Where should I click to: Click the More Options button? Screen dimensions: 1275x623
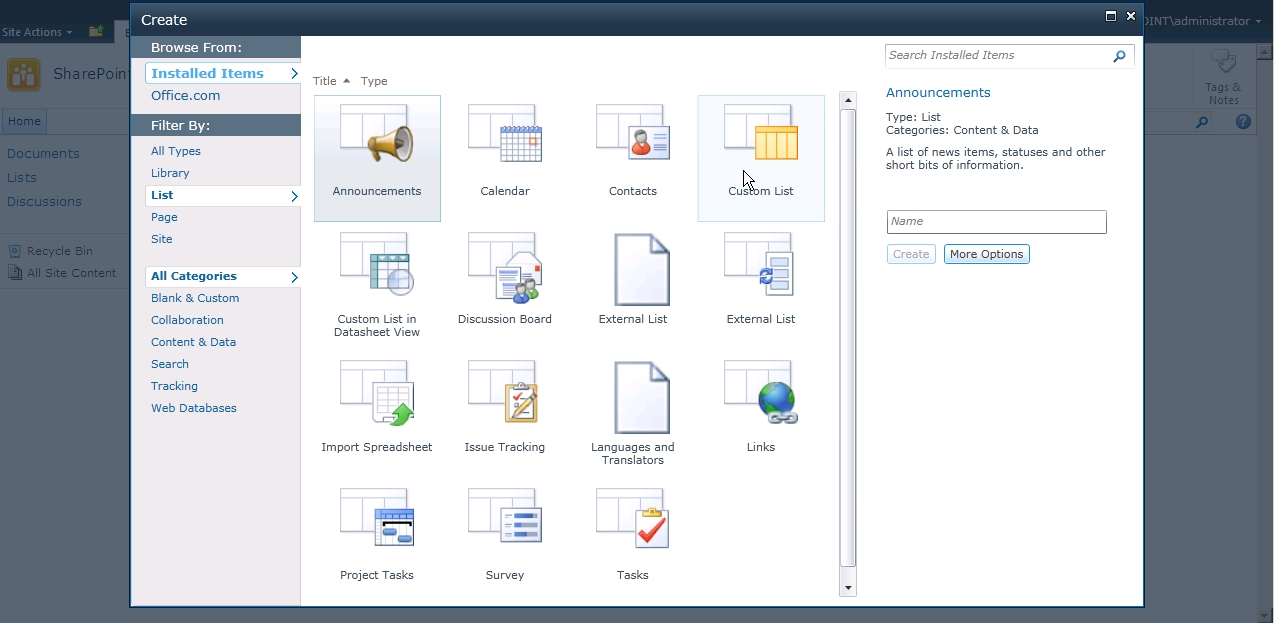click(986, 254)
